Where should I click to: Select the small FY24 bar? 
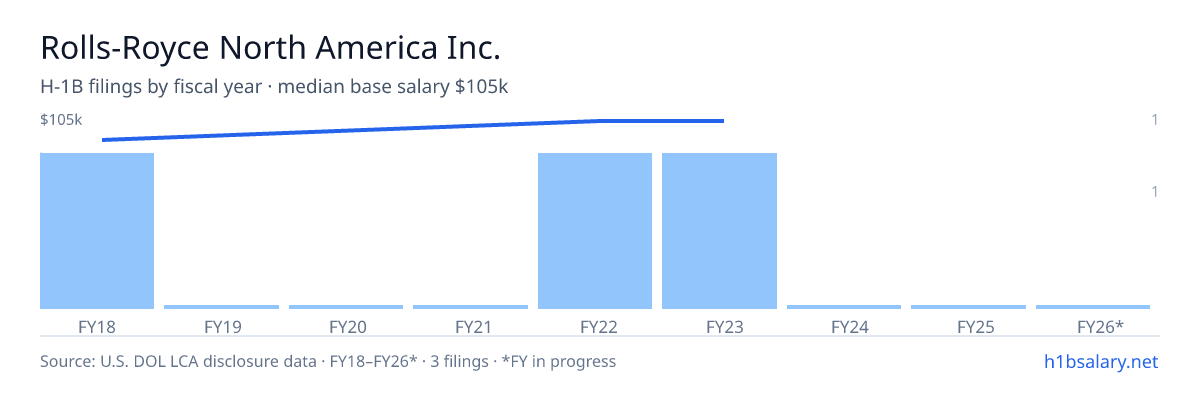coord(844,307)
